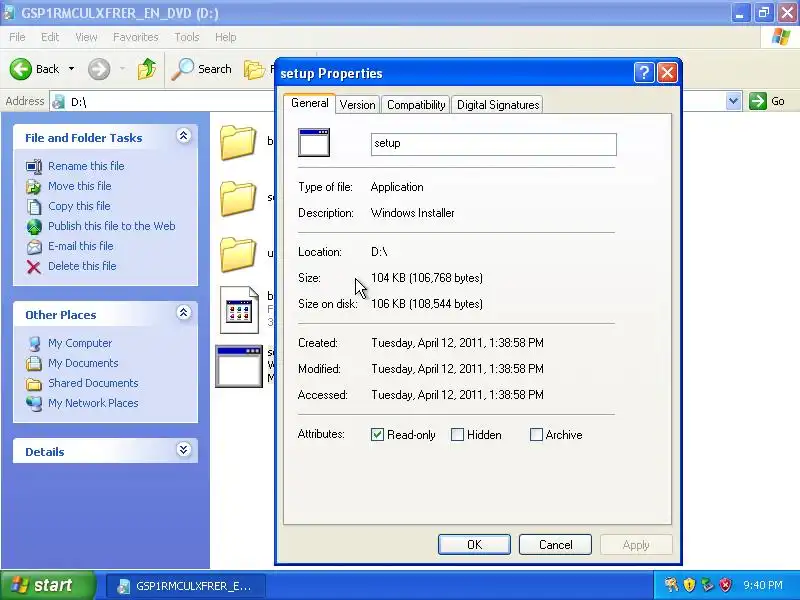
Task: Click the Rename this file icon
Action: (x=34, y=166)
